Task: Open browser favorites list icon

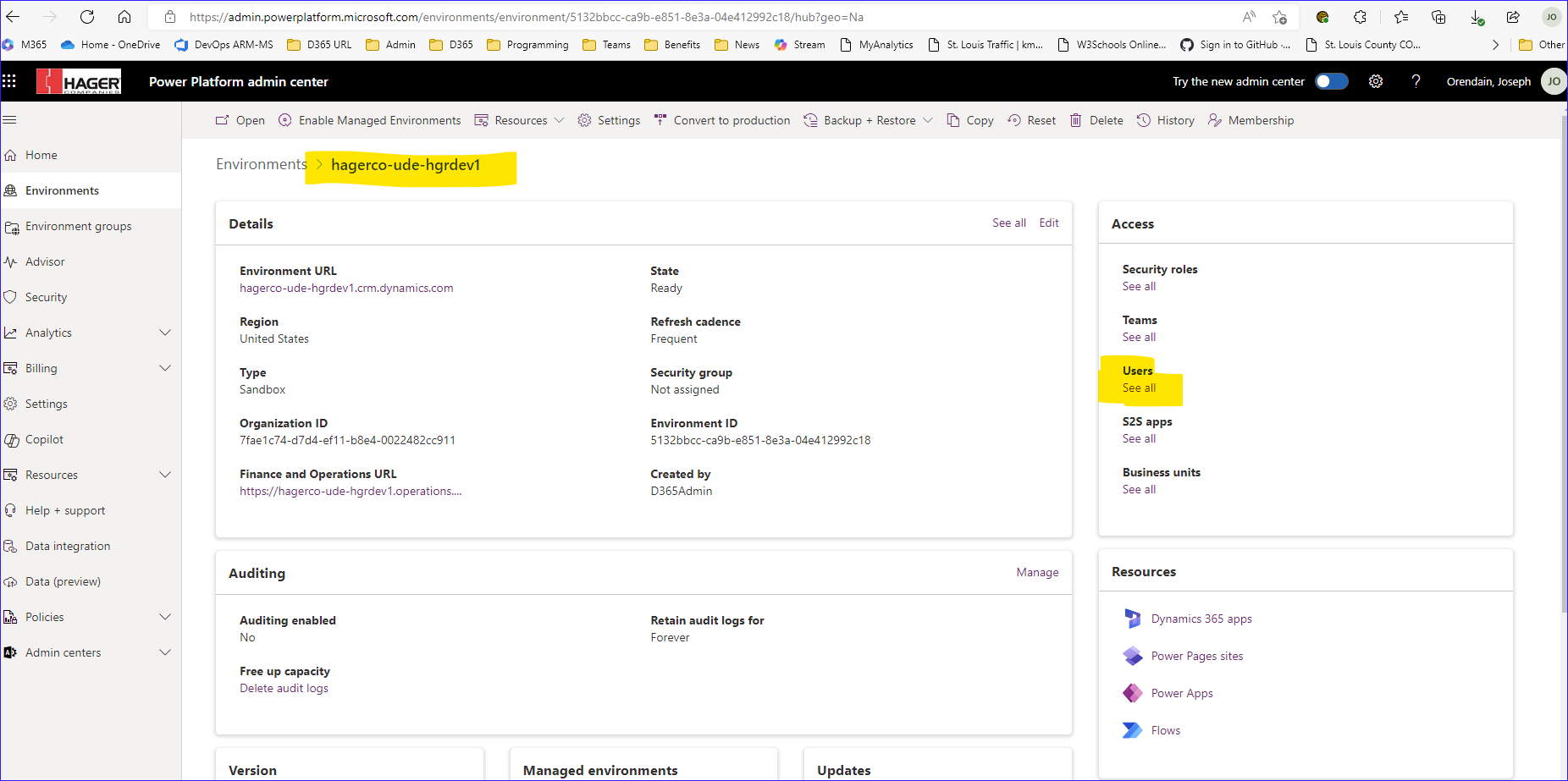Action: (x=1401, y=17)
